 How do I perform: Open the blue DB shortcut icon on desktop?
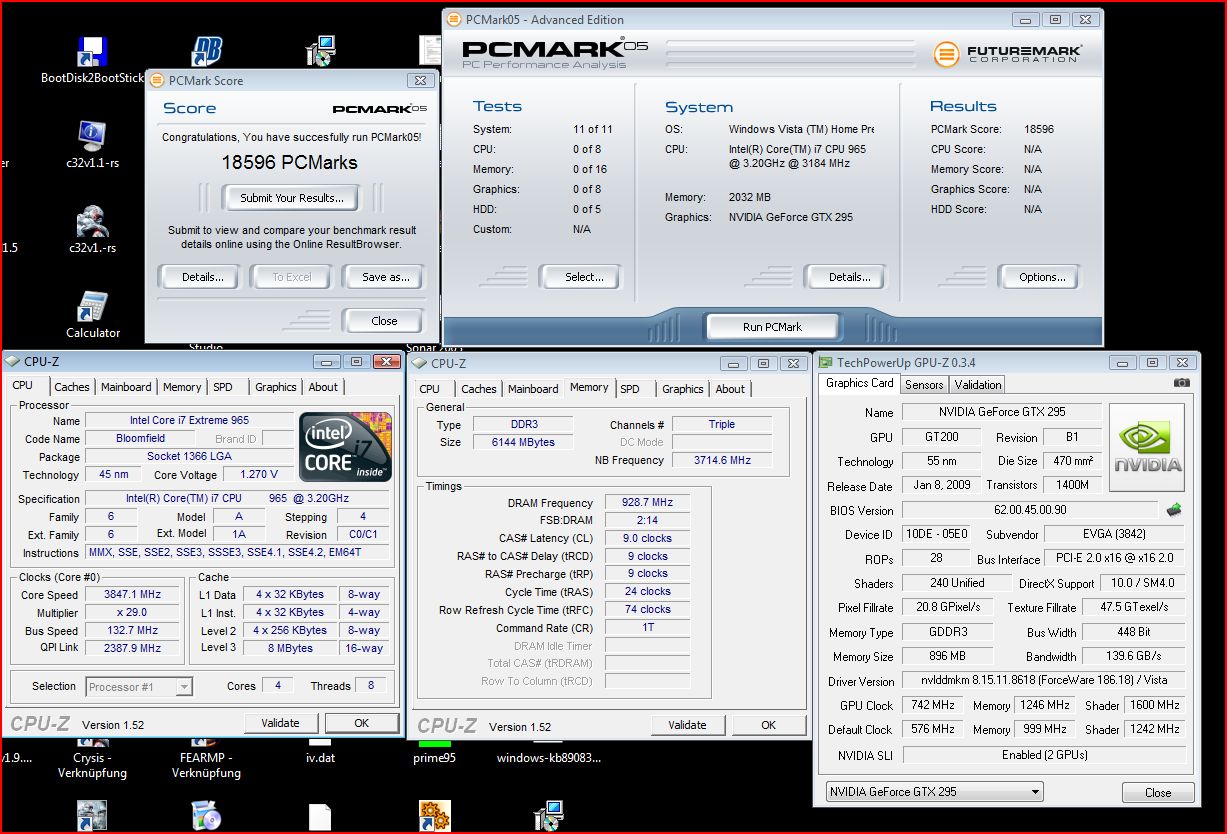click(x=207, y=52)
